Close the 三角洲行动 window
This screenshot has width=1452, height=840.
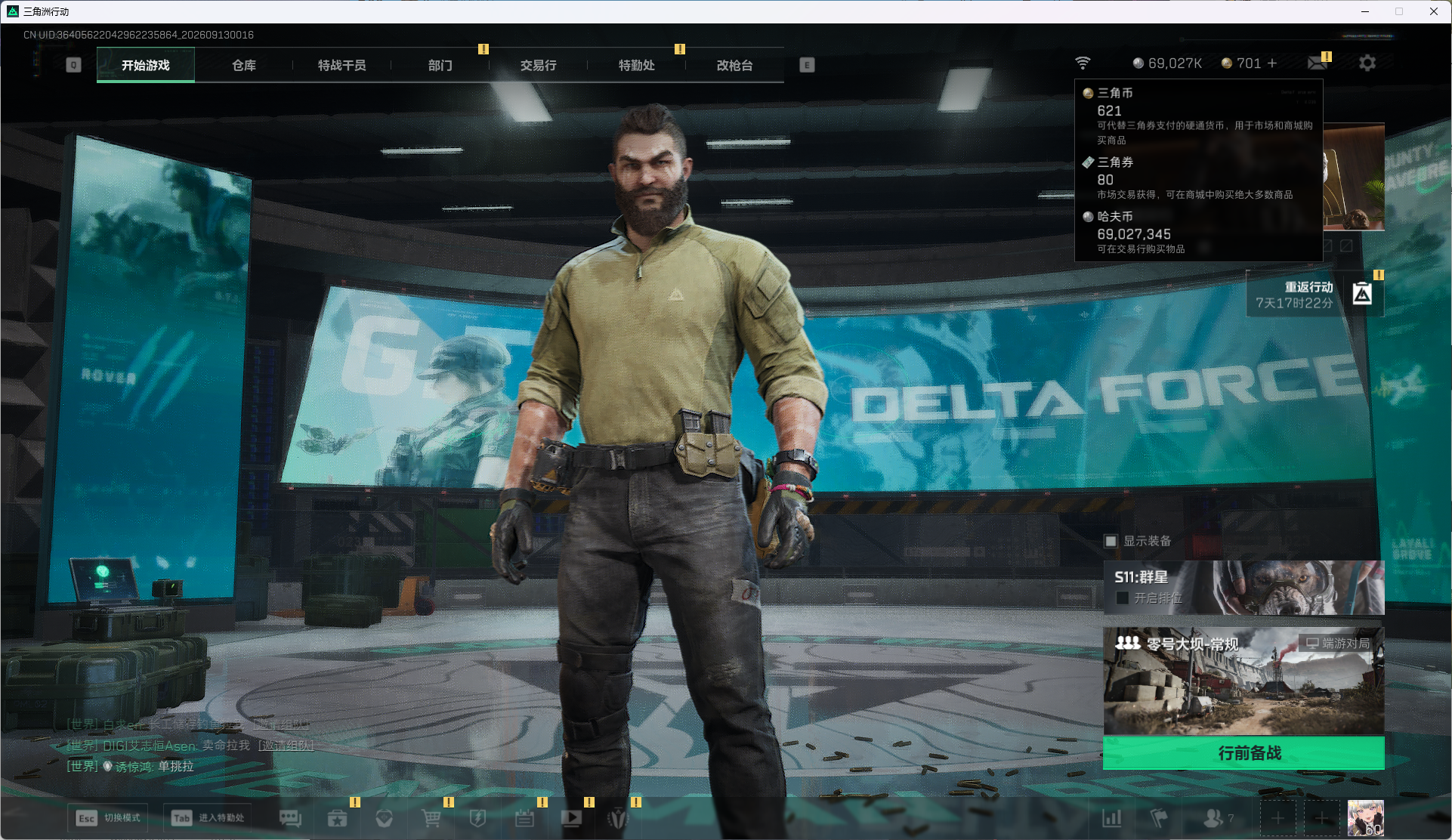[1434, 11]
